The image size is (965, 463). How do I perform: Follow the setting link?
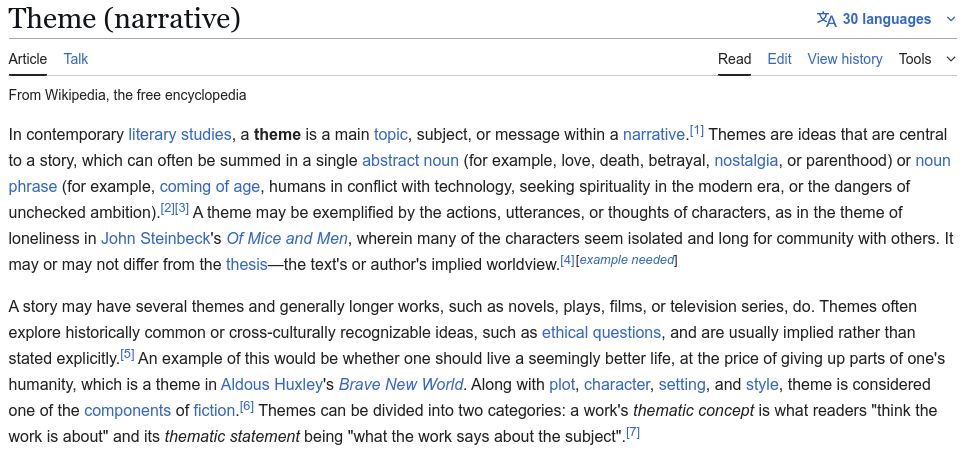[x=682, y=385]
